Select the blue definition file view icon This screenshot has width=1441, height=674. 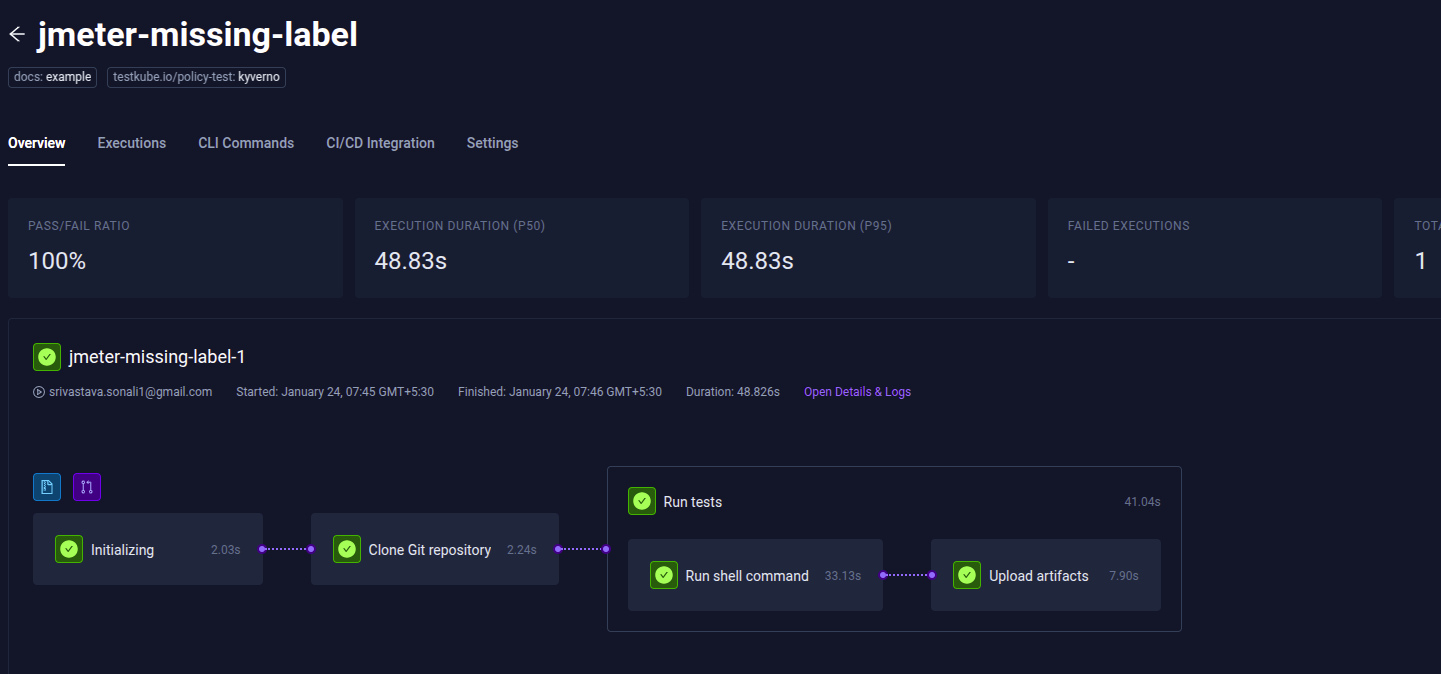(x=46, y=487)
